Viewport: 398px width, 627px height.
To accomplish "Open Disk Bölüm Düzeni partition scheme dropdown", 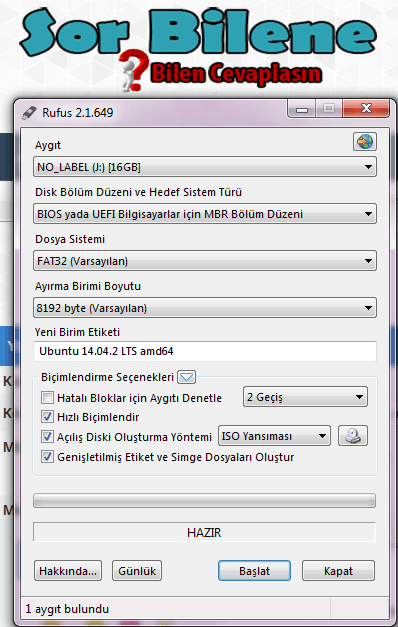I will coord(205,214).
